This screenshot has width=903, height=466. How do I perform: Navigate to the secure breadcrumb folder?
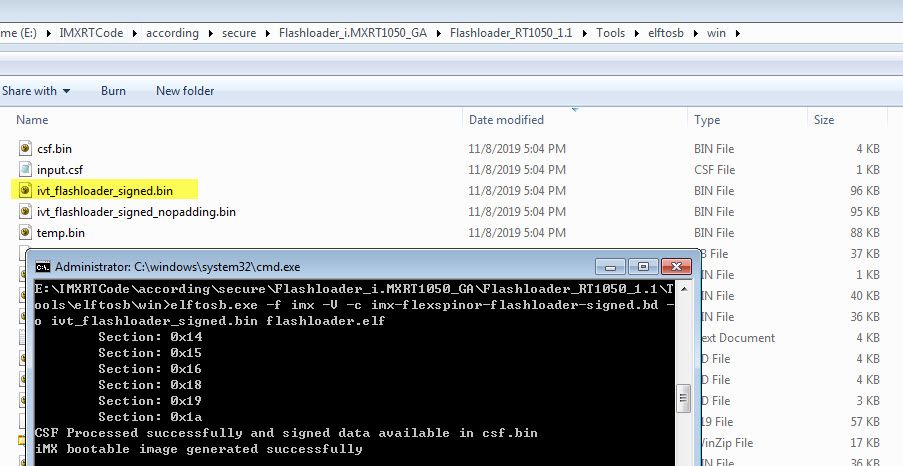point(239,33)
